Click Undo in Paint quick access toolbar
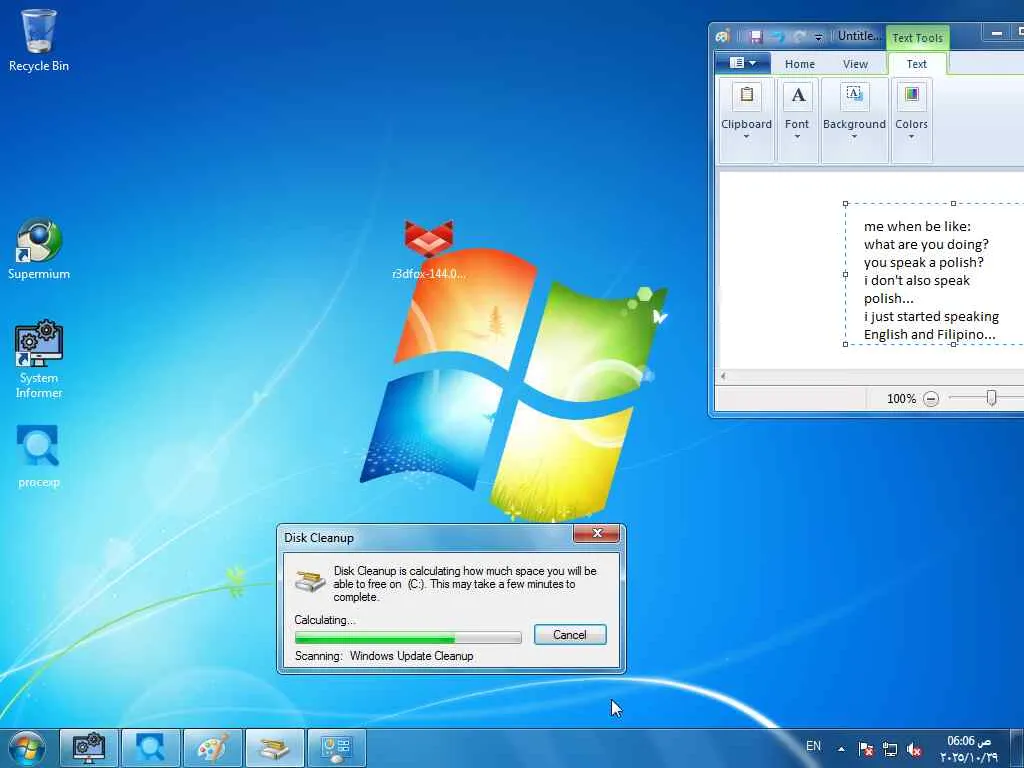This screenshot has width=1024, height=768. (778, 37)
